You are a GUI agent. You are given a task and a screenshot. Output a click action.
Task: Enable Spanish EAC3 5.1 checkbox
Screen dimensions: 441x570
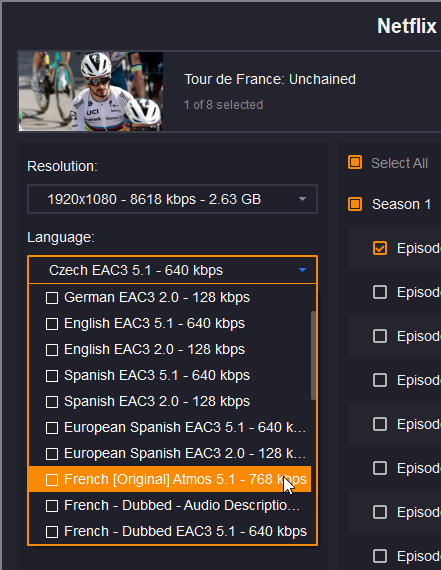click(x=52, y=376)
